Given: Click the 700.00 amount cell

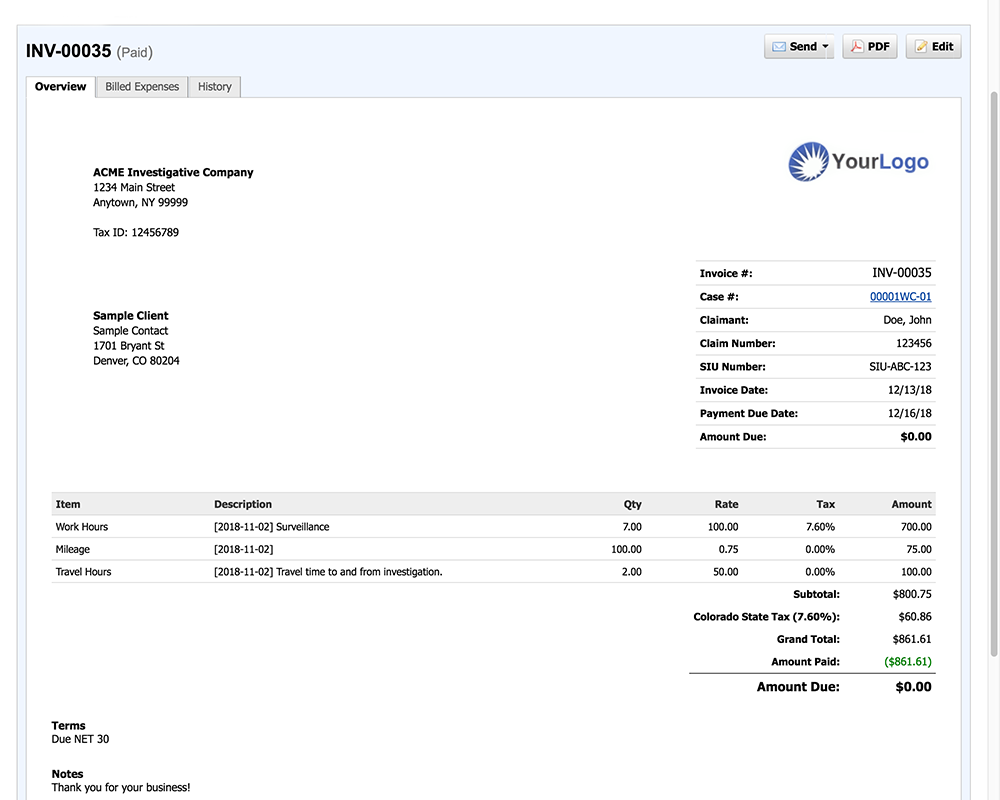Looking at the screenshot, I should pyautogui.click(x=916, y=527).
